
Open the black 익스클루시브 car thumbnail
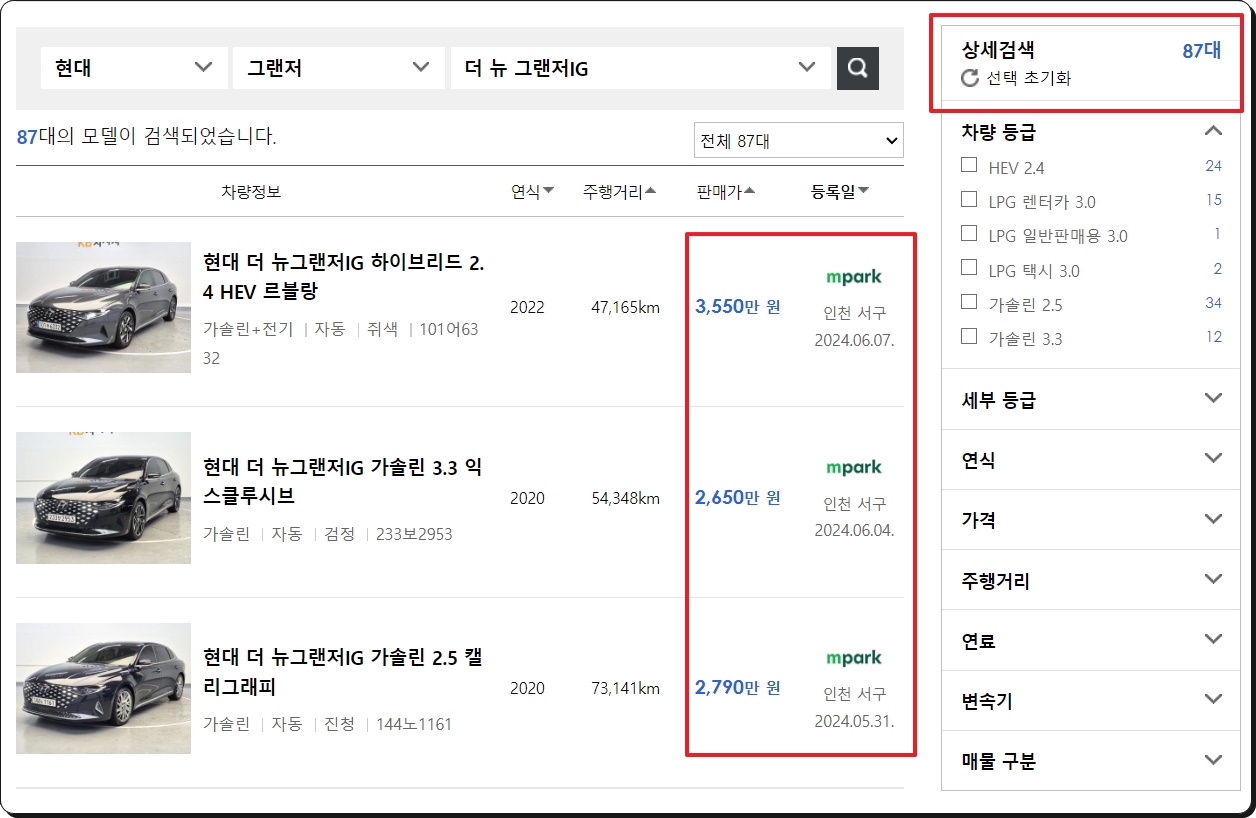click(103, 498)
